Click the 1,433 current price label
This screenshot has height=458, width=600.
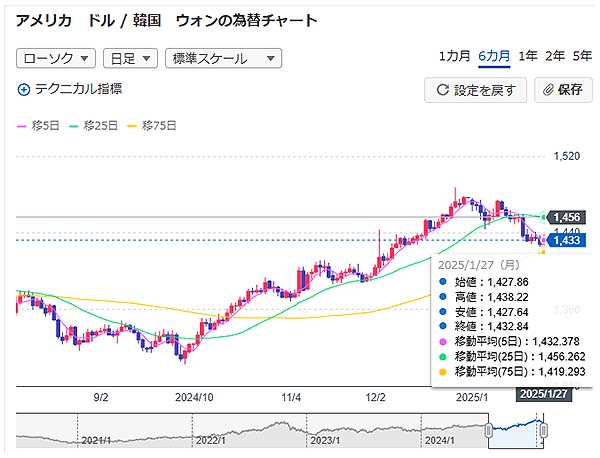coord(566,241)
